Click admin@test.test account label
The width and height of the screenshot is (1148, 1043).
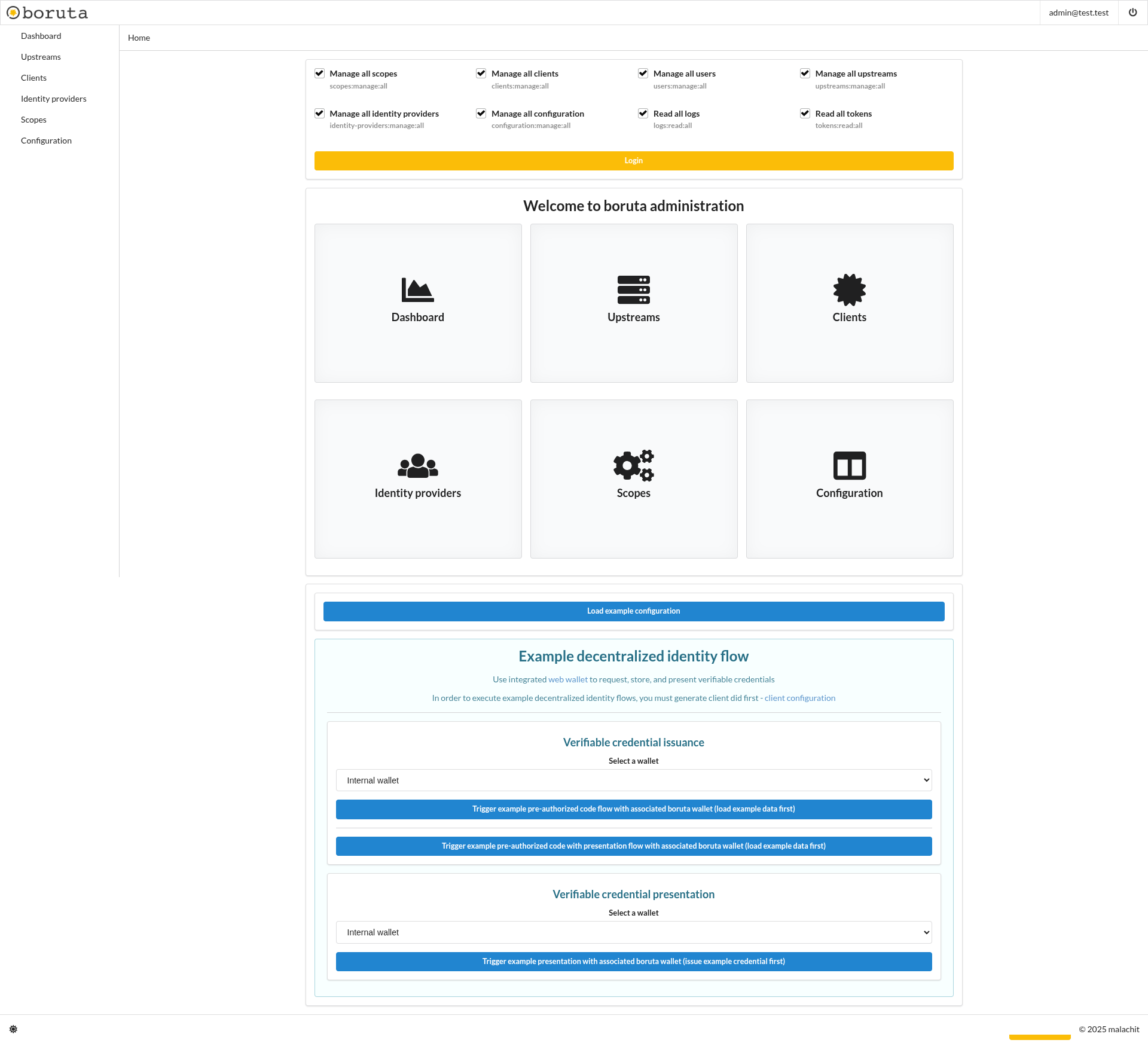[x=1078, y=13]
